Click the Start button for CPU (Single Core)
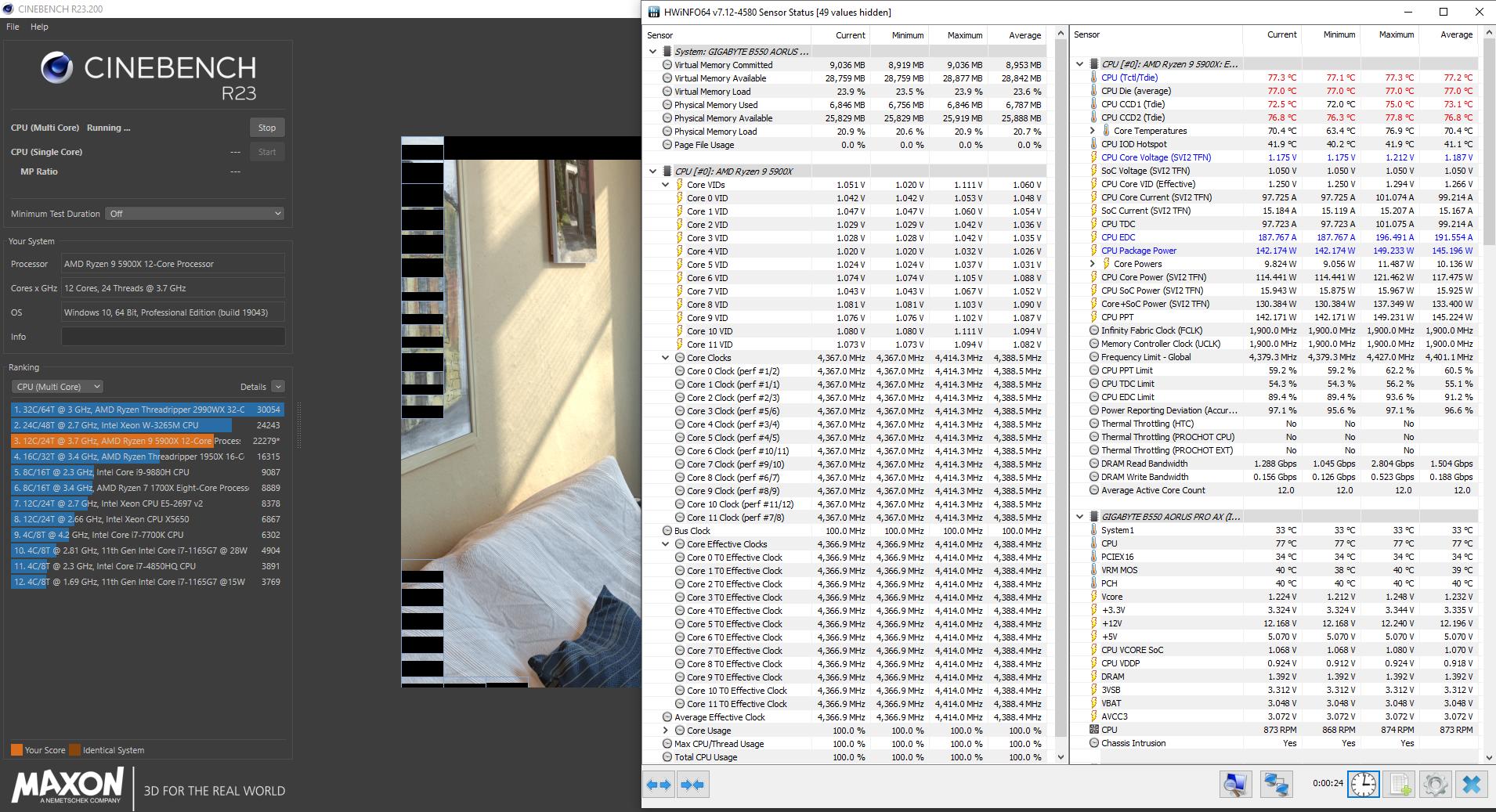 tap(267, 152)
